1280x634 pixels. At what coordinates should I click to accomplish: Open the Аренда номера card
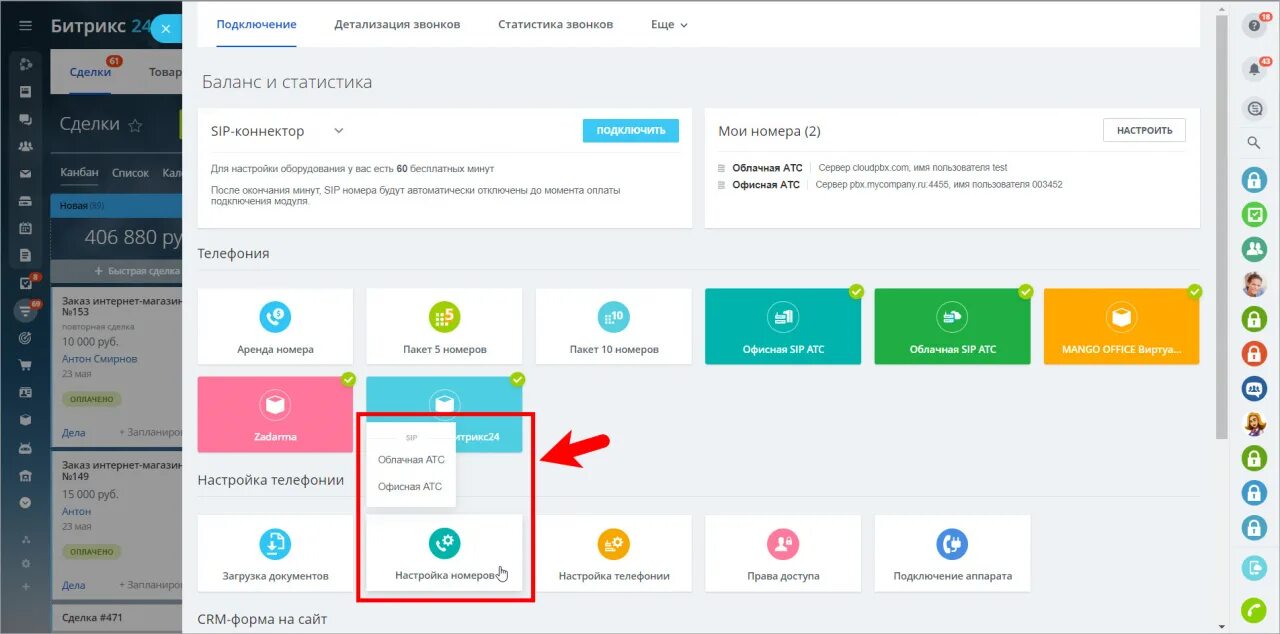coord(275,326)
